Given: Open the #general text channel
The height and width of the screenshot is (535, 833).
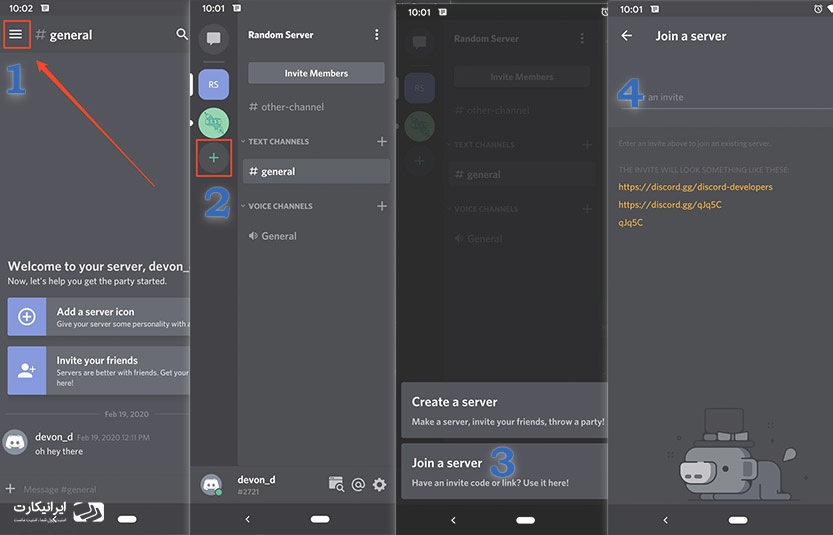Looking at the screenshot, I should pyautogui.click(x=316, y=171).
